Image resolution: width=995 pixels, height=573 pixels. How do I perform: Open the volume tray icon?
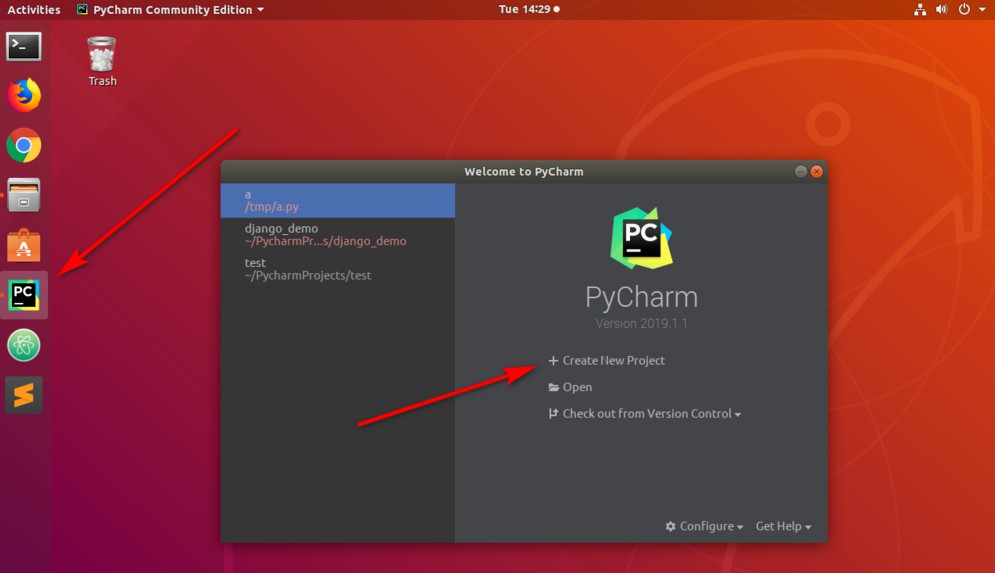coord(941,10)
